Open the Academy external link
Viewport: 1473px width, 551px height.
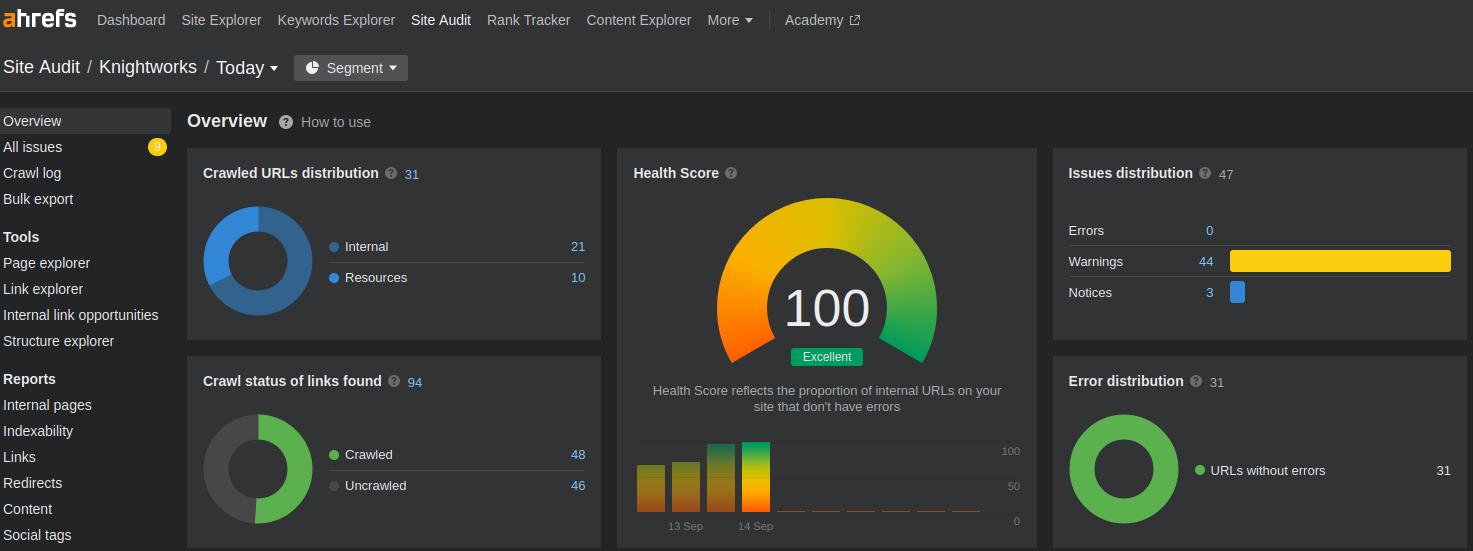click(822, 20)
